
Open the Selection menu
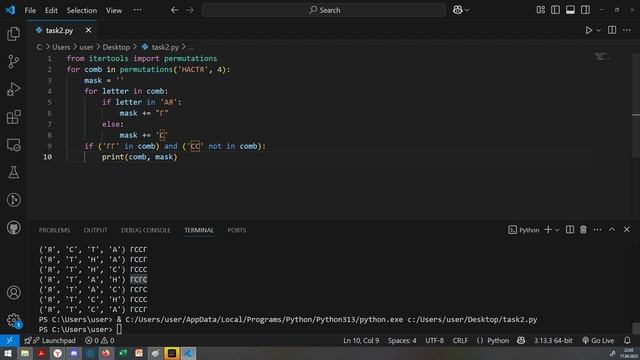[x=82, y=11]
